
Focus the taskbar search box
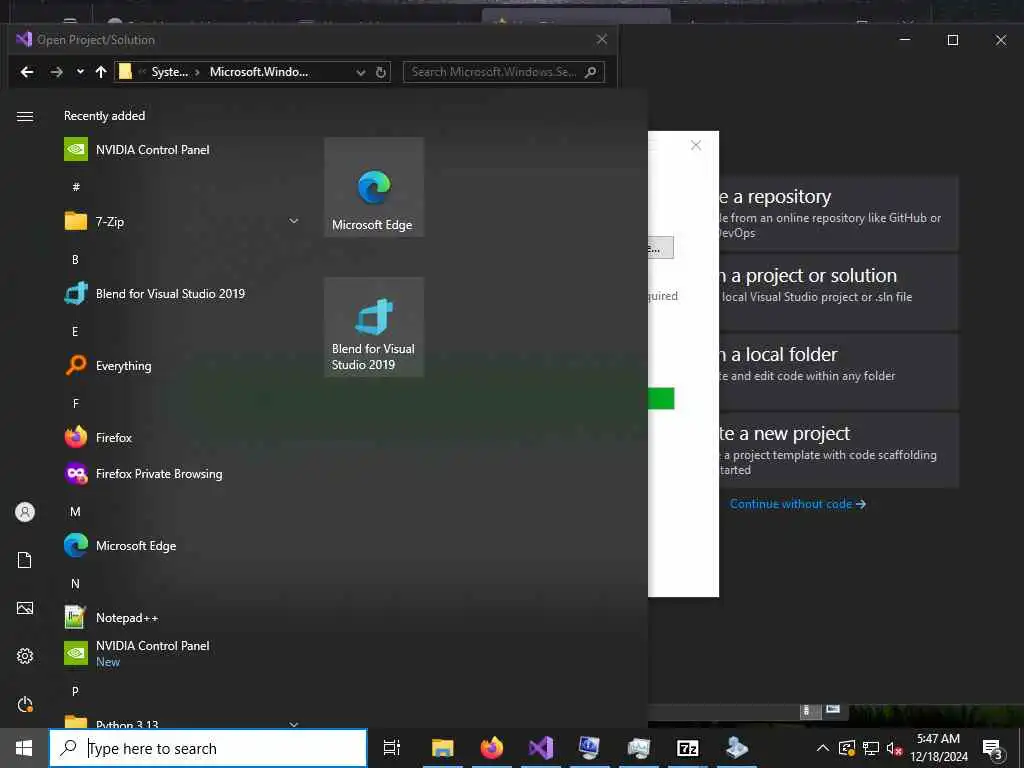[x=208, y=748]
